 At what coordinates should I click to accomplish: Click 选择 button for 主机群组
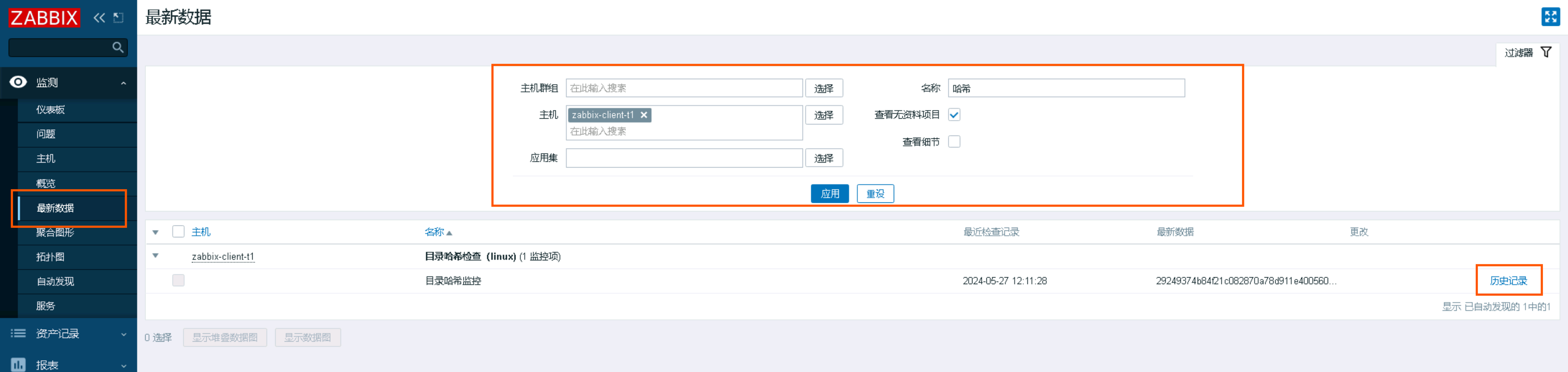pyautogui.click(x=824, y=88)
